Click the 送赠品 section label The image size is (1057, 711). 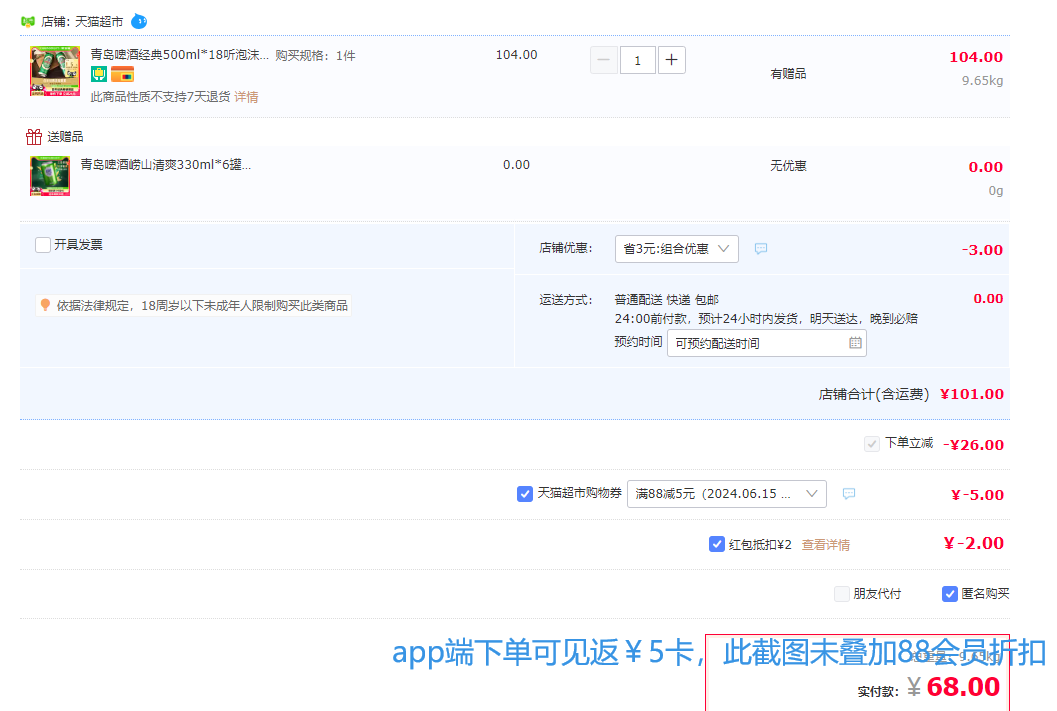coord(65,137)
